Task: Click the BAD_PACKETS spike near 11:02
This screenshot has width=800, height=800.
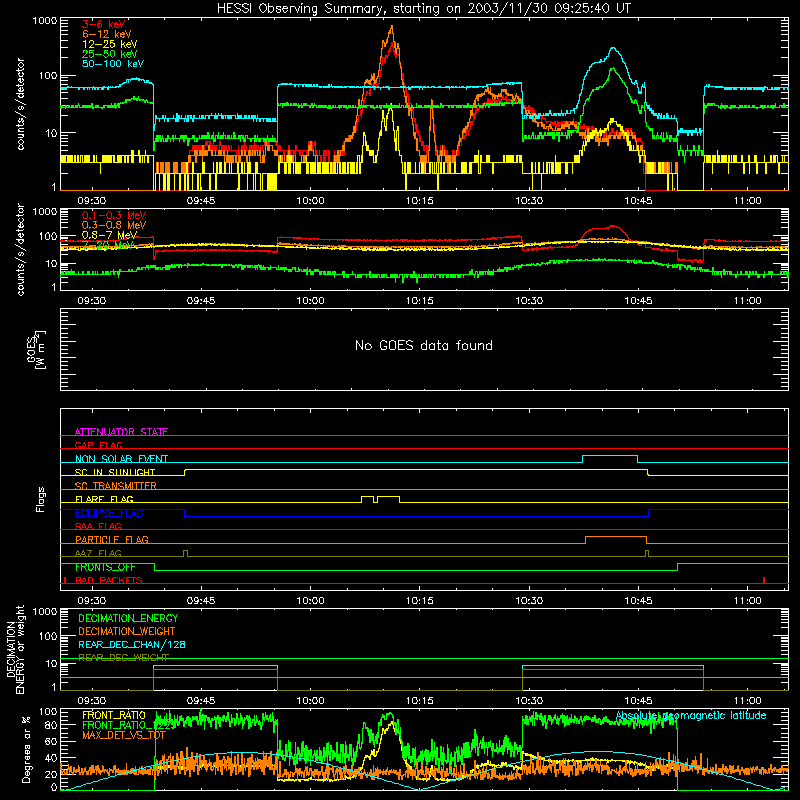Action: [x=764, y=580]
